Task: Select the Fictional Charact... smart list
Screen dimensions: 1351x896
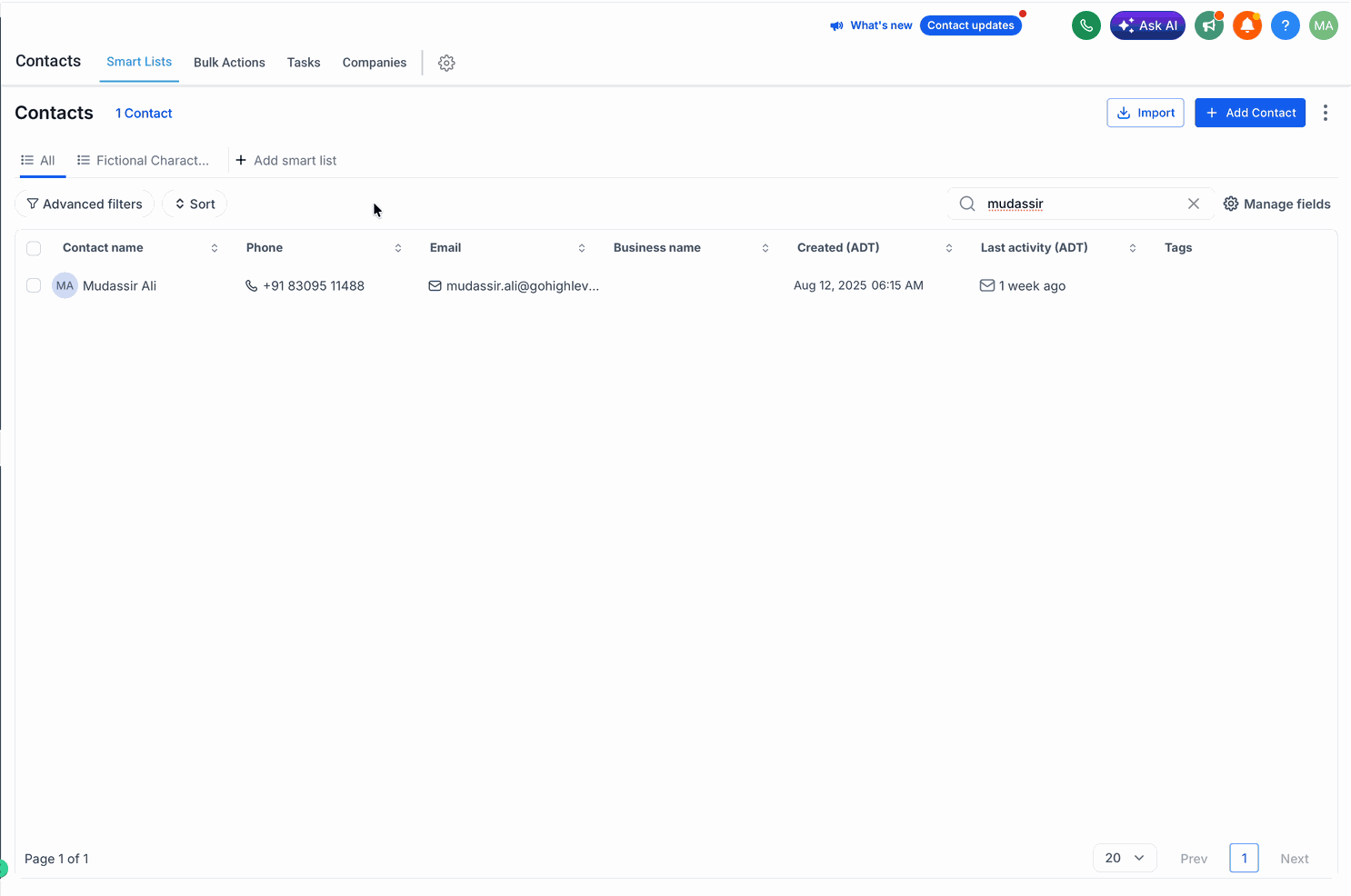Action: pos(144,161)
